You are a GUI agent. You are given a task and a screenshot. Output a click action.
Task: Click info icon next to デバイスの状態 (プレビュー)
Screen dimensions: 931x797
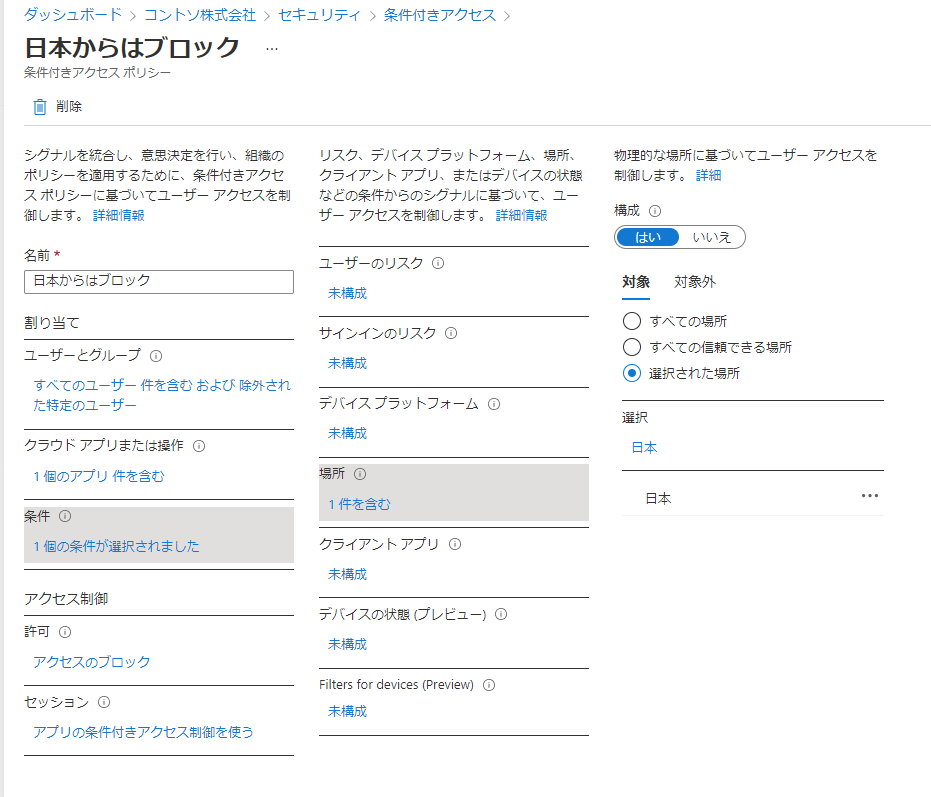click(501, 614)
